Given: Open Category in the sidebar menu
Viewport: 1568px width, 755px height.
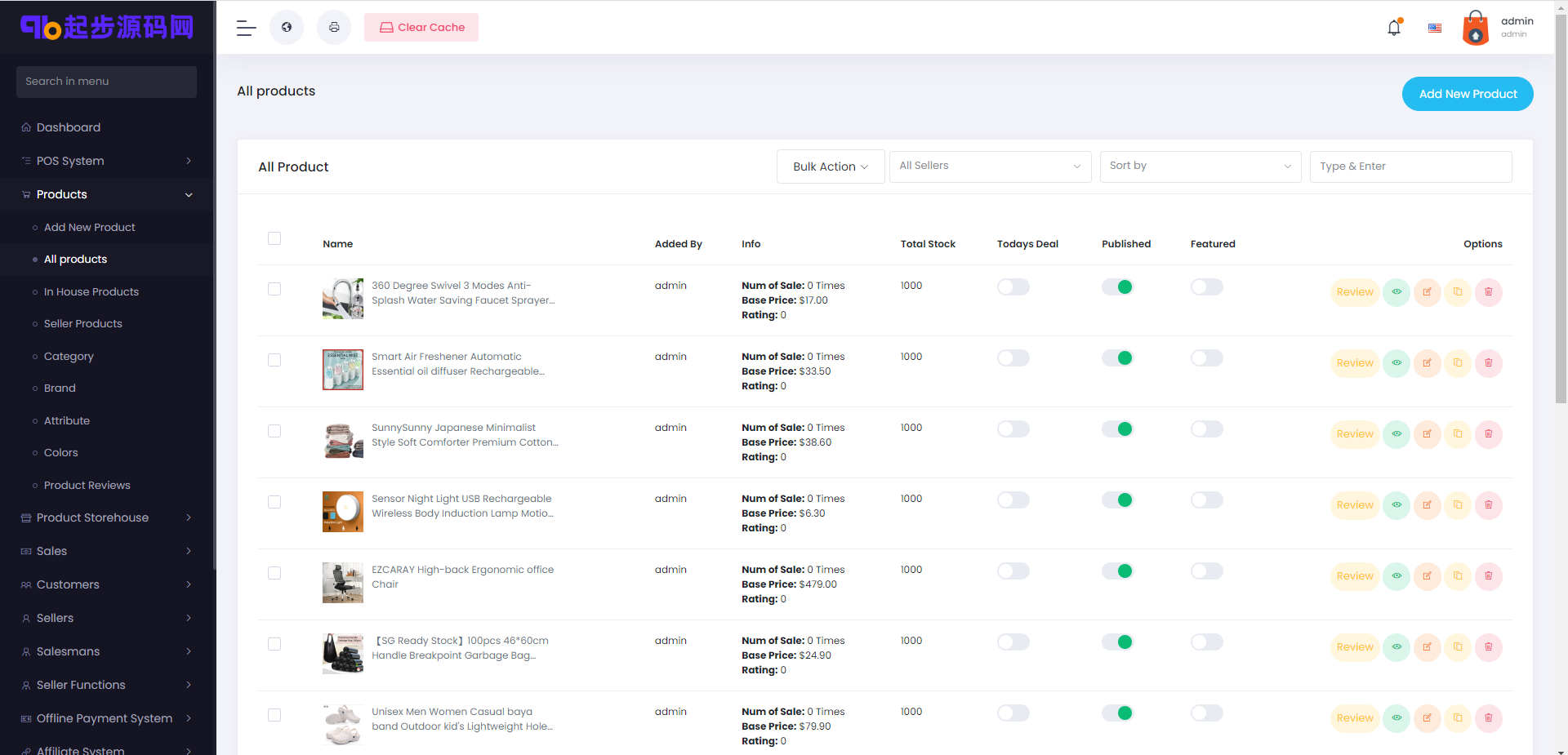Looking at the screenshot, I should click(69, 357).
